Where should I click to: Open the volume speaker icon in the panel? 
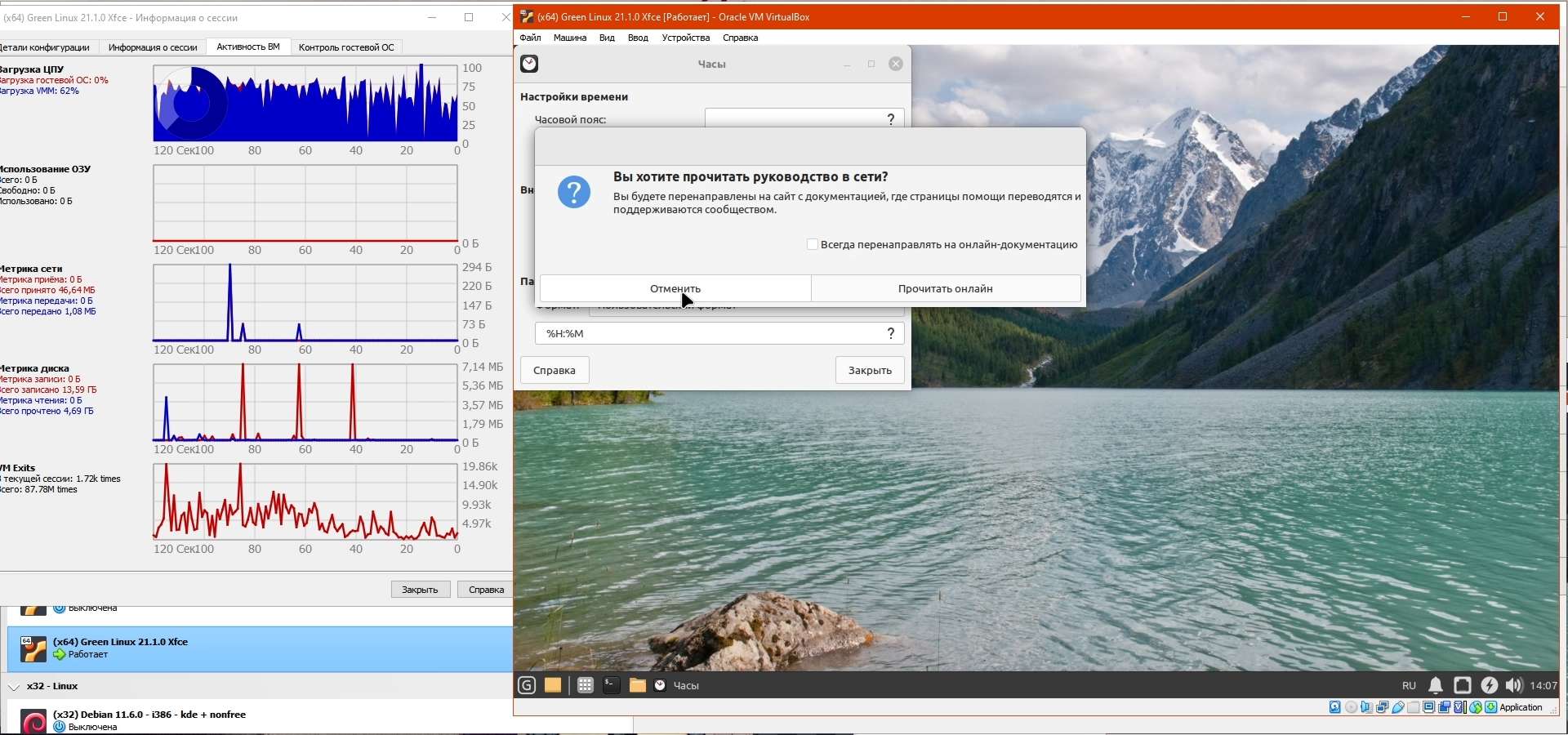(1514, 685)
